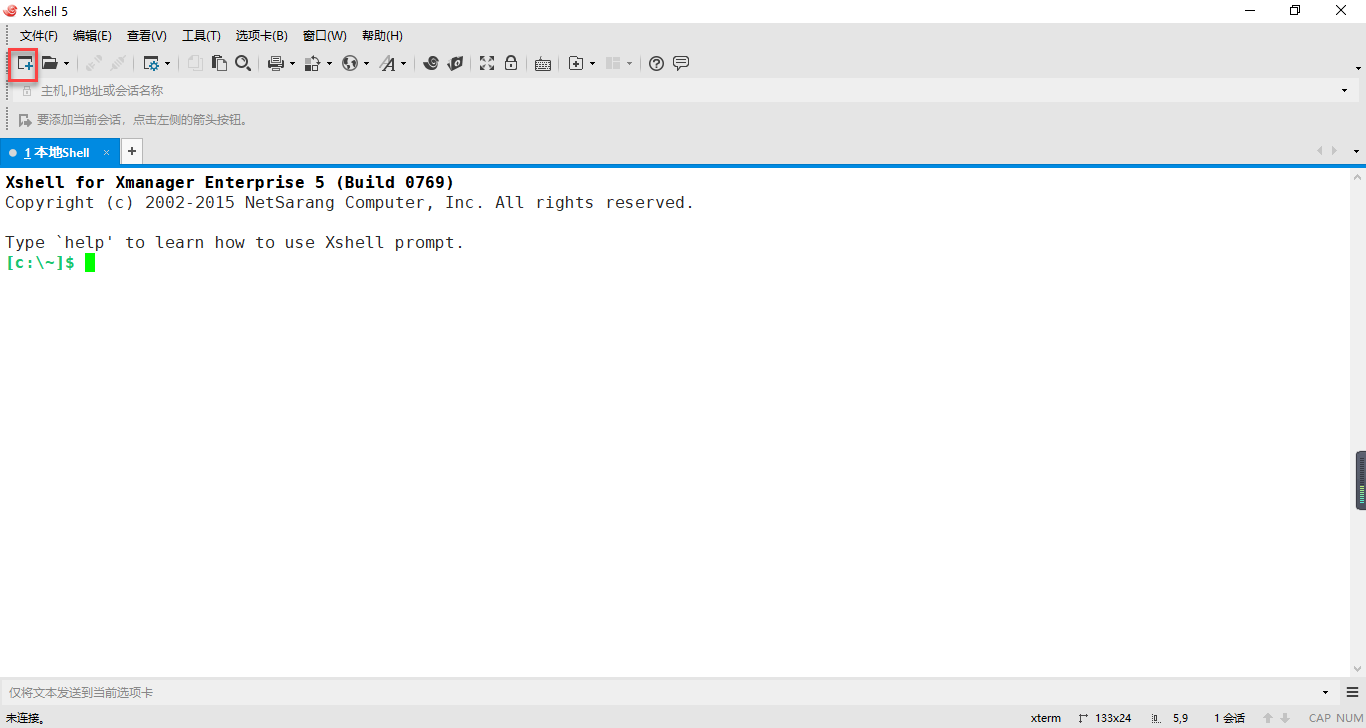
Task: Click the compose bar hamburger menu icon
Action: pos(1352,692)
